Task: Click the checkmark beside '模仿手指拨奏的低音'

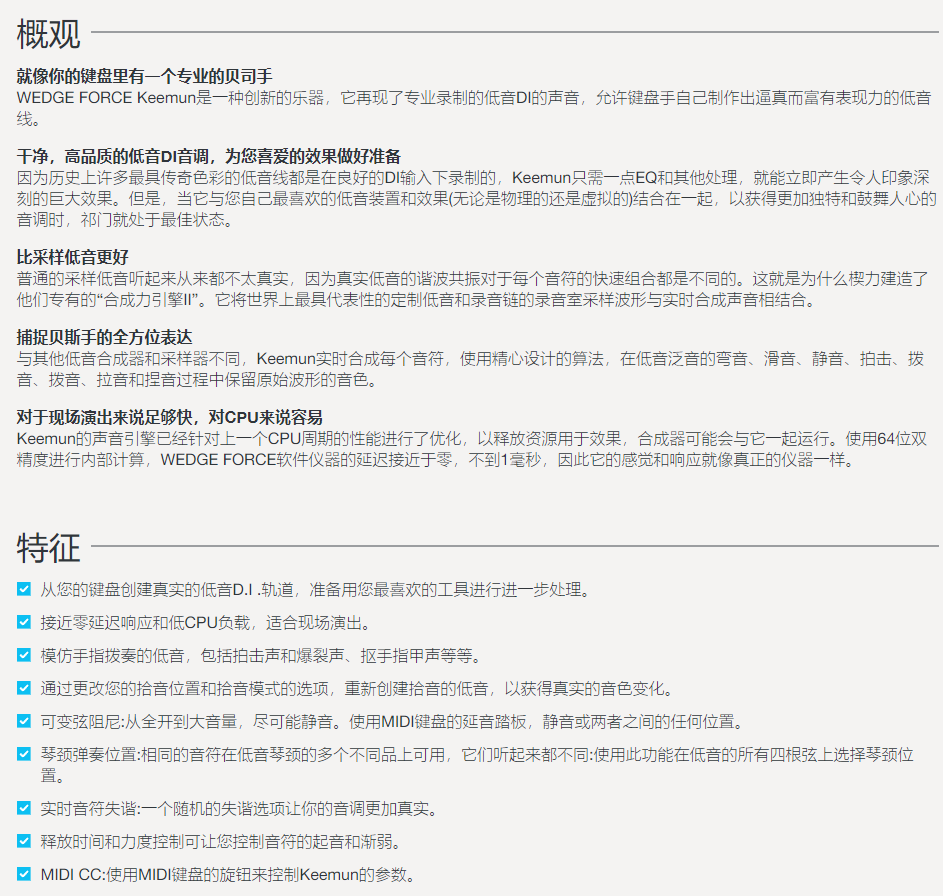Action: (23, 655)
